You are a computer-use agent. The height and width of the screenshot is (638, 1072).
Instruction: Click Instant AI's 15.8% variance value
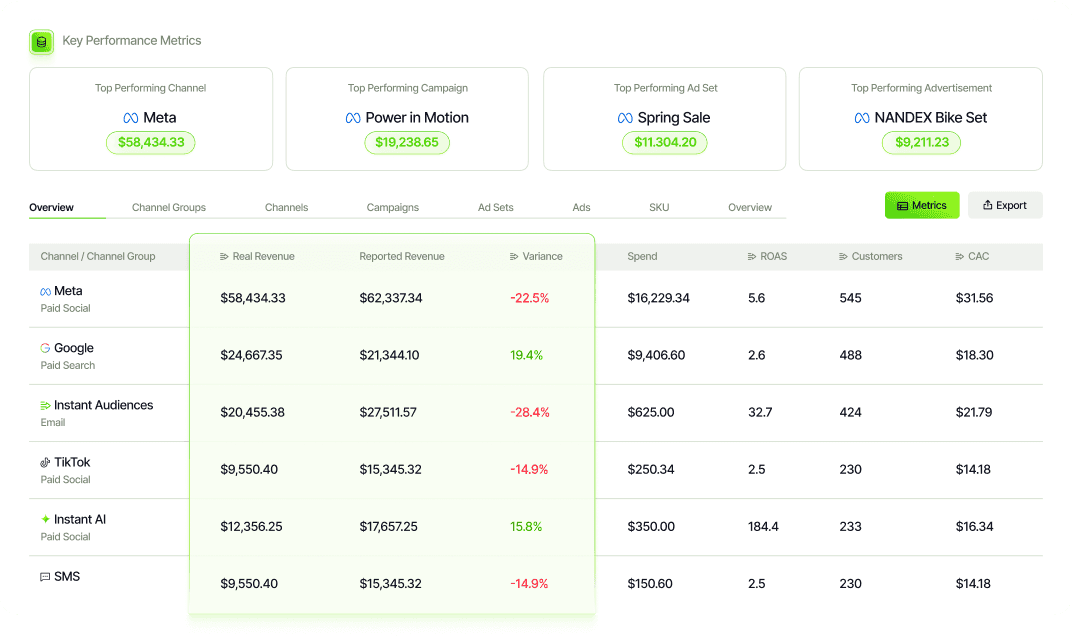[x=526, y=527]
